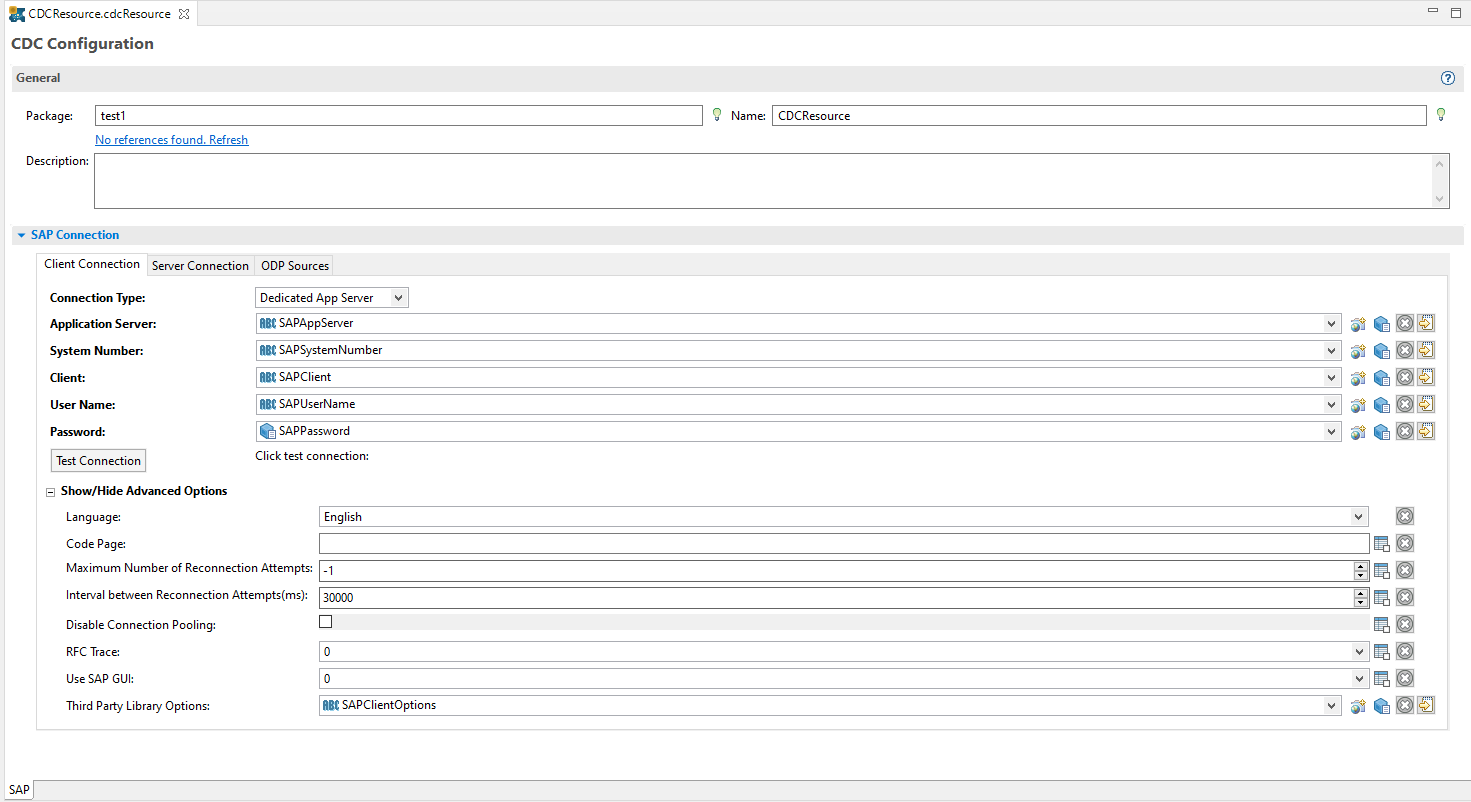Decrease Maximum Number of Reconnection Attempts
1471x802 pixels.
pos(1360,576)
